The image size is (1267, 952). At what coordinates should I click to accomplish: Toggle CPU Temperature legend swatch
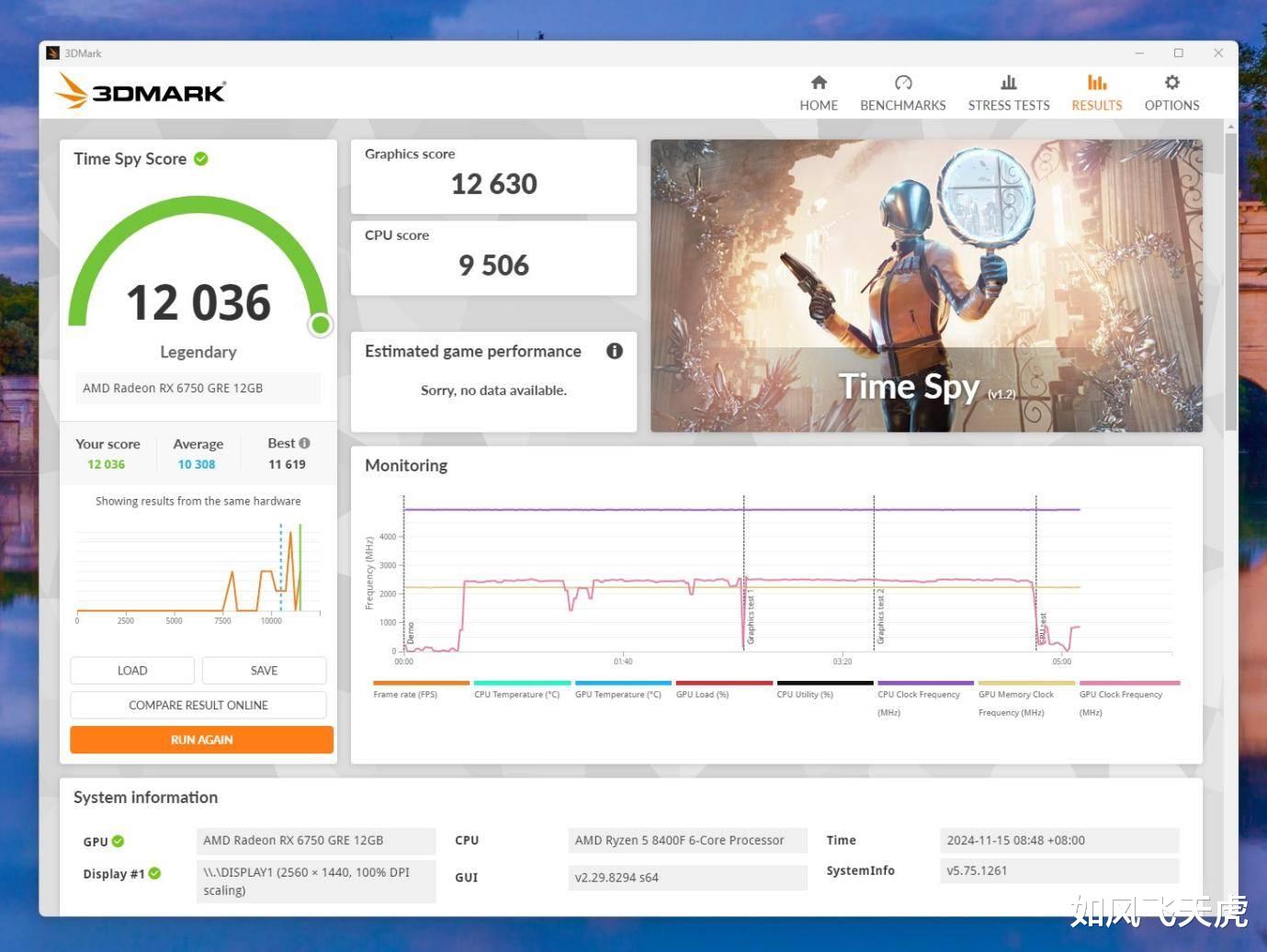522,683
